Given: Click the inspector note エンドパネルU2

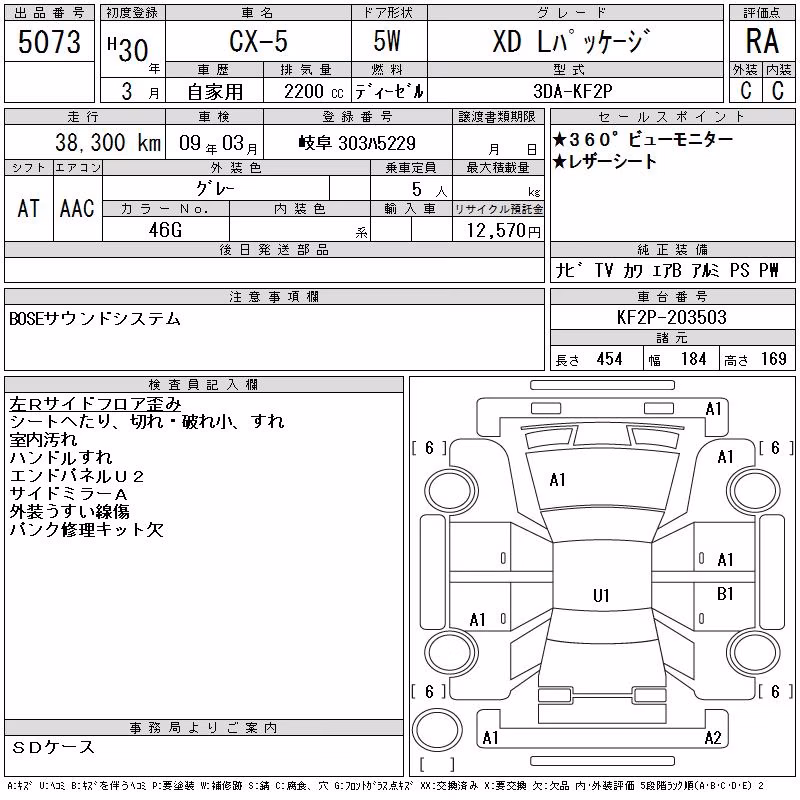Looking at the screenshot, I should [x=77, y=476].
